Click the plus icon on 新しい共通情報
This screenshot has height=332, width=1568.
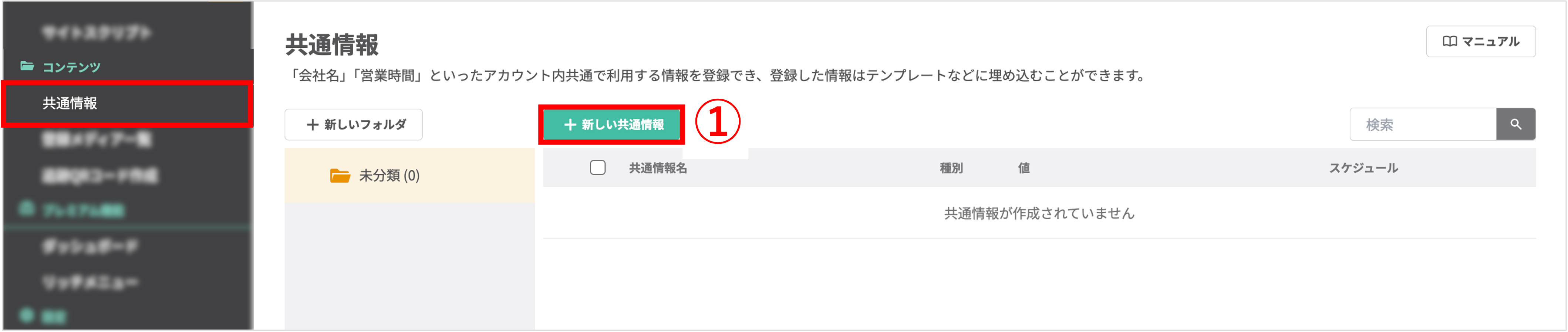pos(570,125)
